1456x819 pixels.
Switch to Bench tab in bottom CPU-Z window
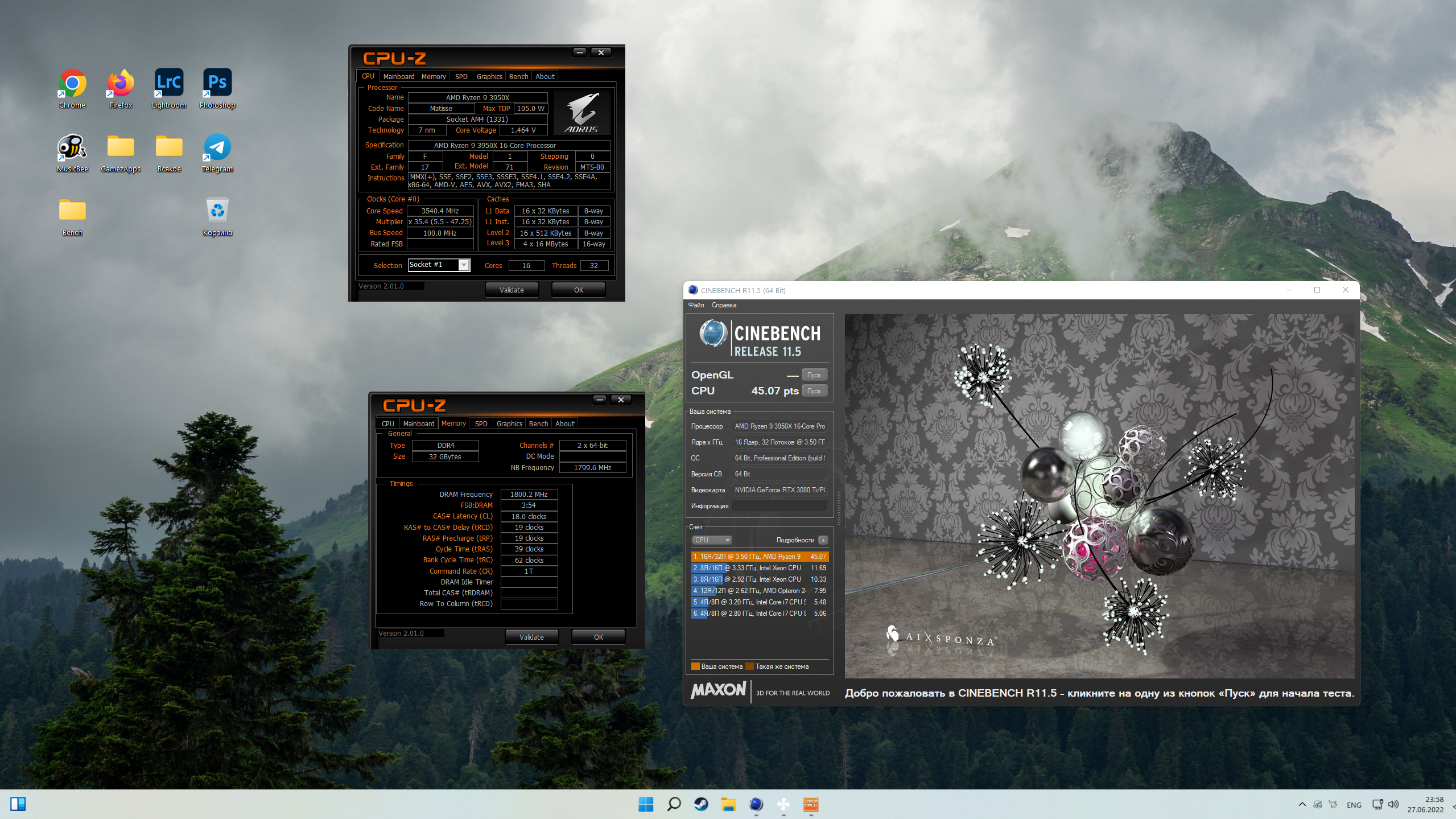pyautogui.click(x=538, y=423)
